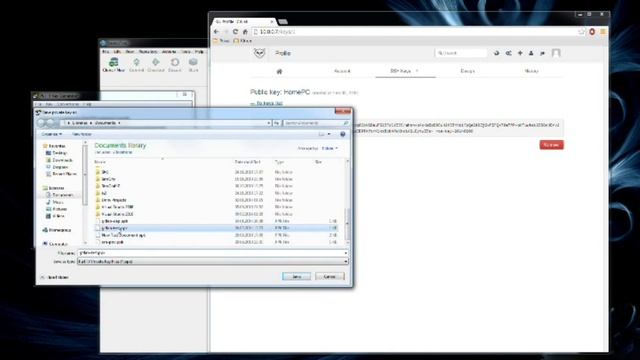Collapse the dialog with Hide Folders
The height and width of the screenshot is (360, 640).
(55, 278)
